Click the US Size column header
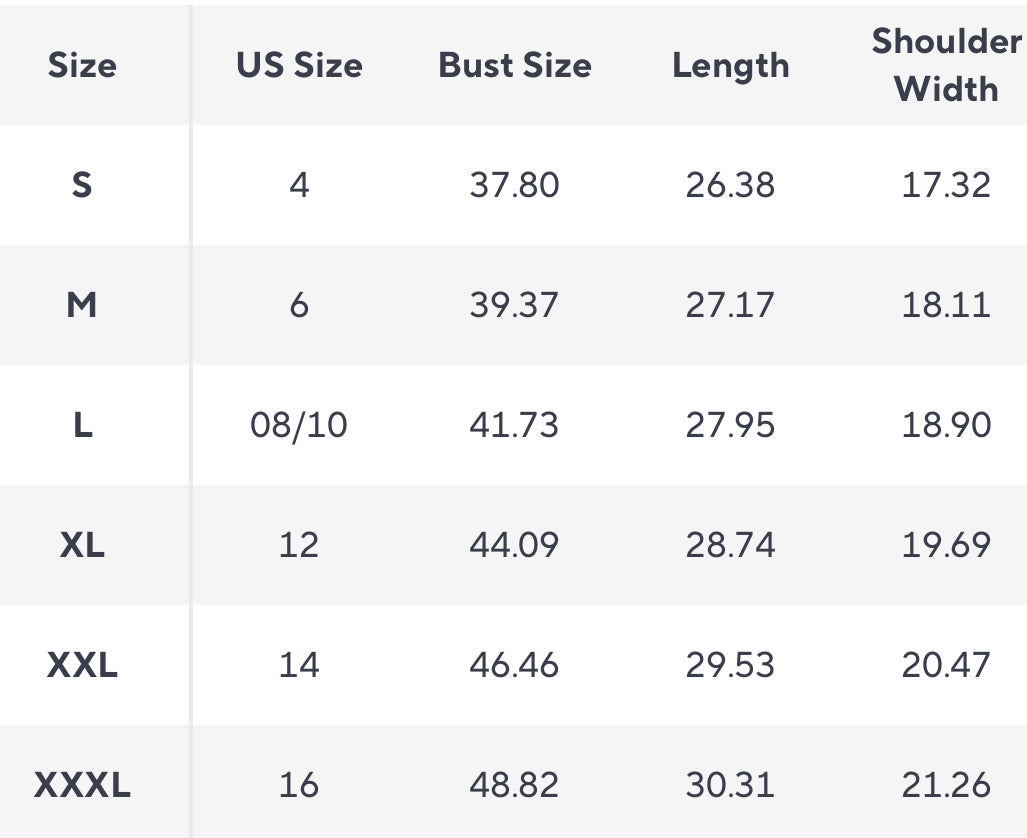 [299, 66]
